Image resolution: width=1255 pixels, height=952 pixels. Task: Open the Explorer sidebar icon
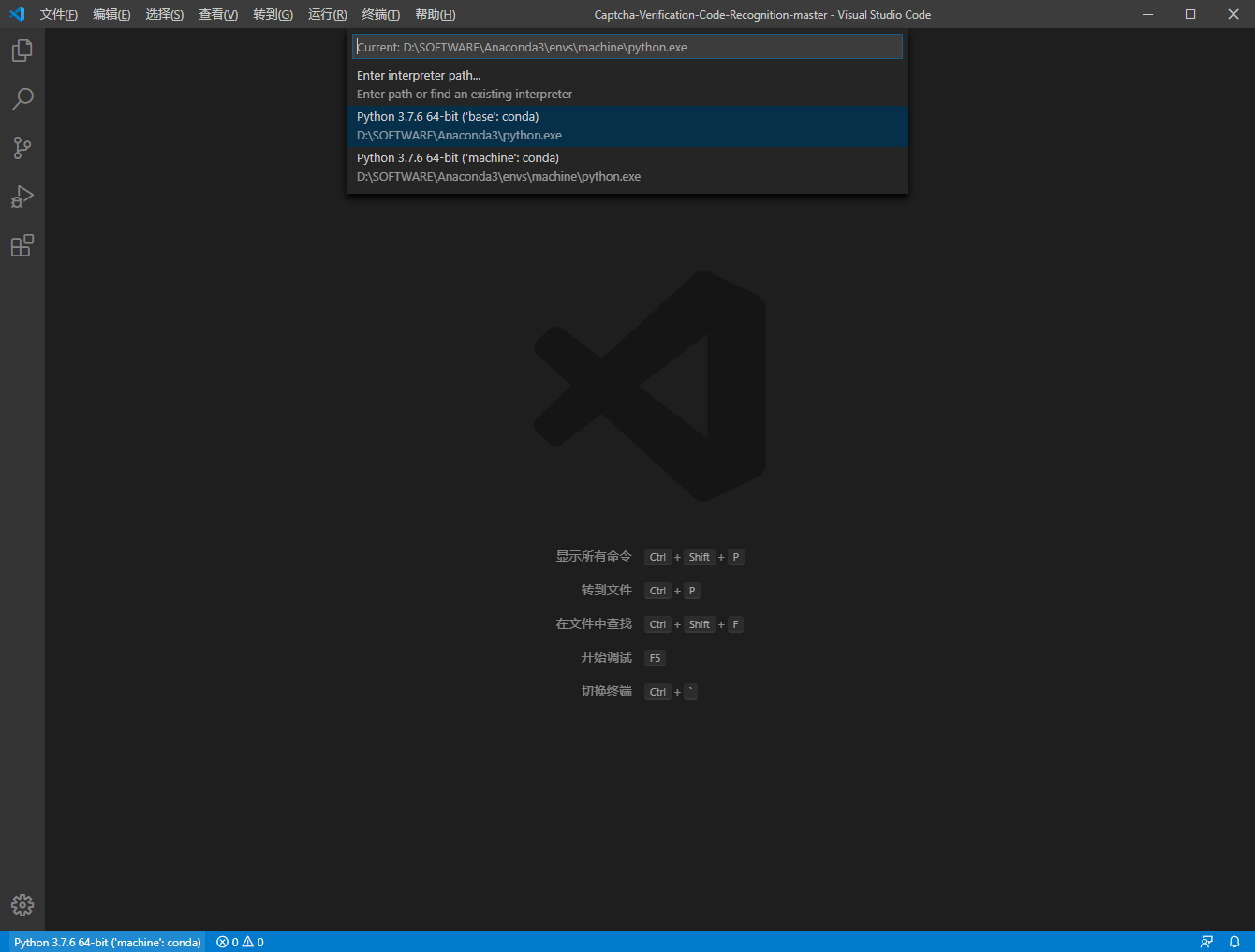pos(22,51)
